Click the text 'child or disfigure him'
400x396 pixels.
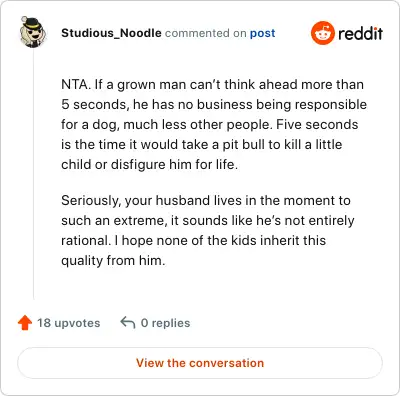click(x=126, y=164)
